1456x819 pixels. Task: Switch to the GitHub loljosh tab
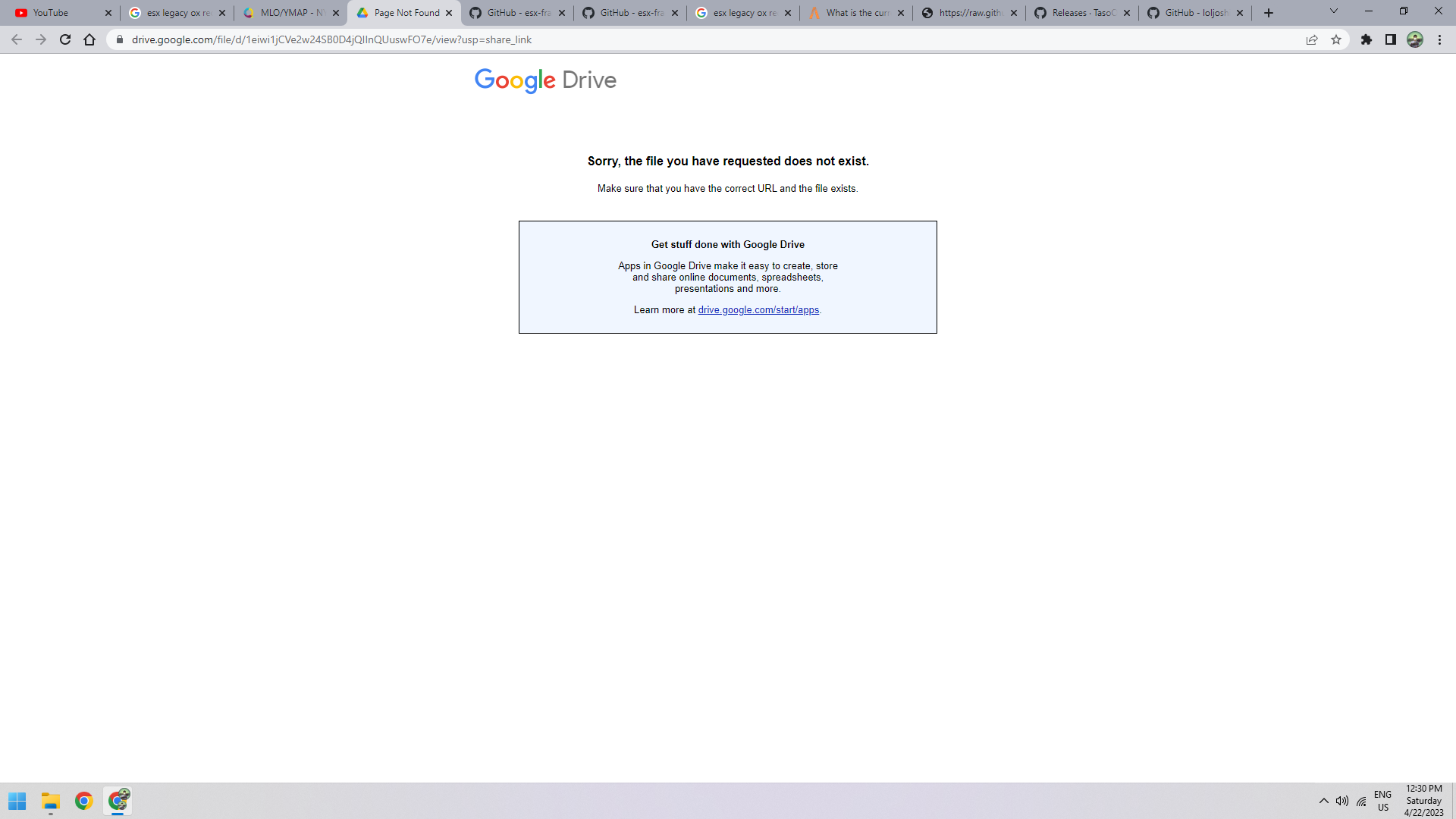pyautogui.click(x=1196, y=13)
